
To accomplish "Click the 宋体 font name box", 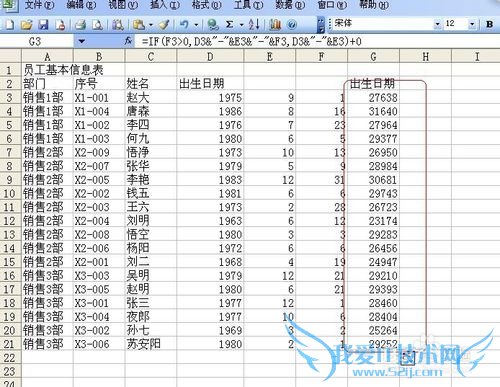I will point(383,23).
